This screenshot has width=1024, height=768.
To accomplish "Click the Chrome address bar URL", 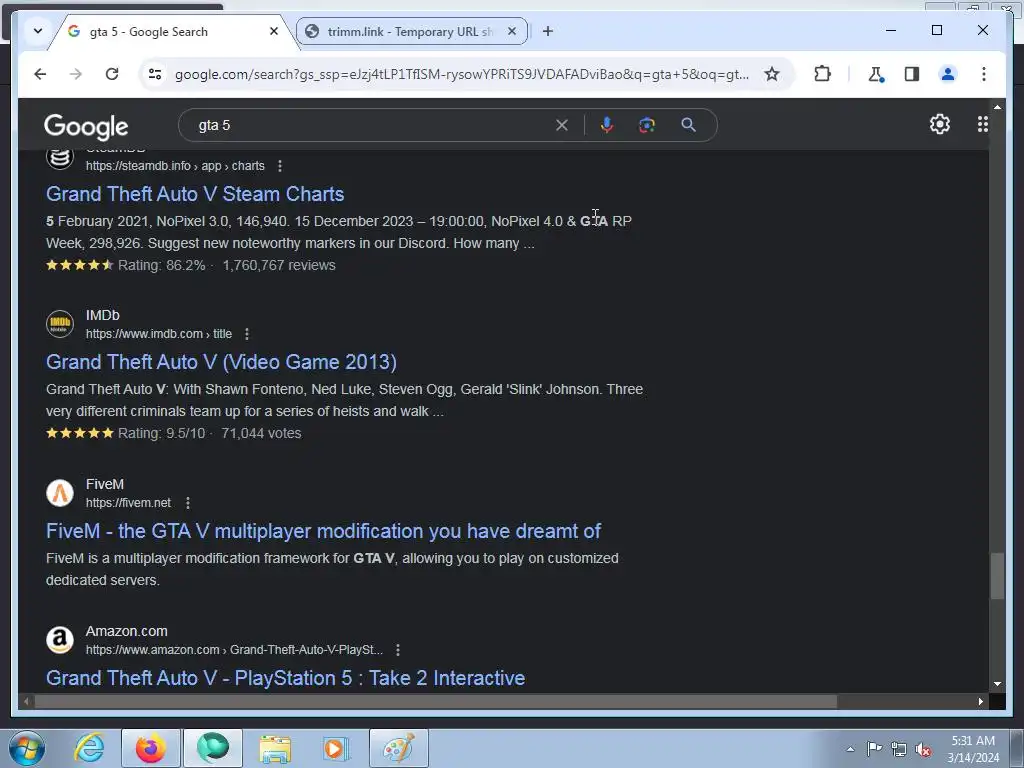I will click(462, 74).
